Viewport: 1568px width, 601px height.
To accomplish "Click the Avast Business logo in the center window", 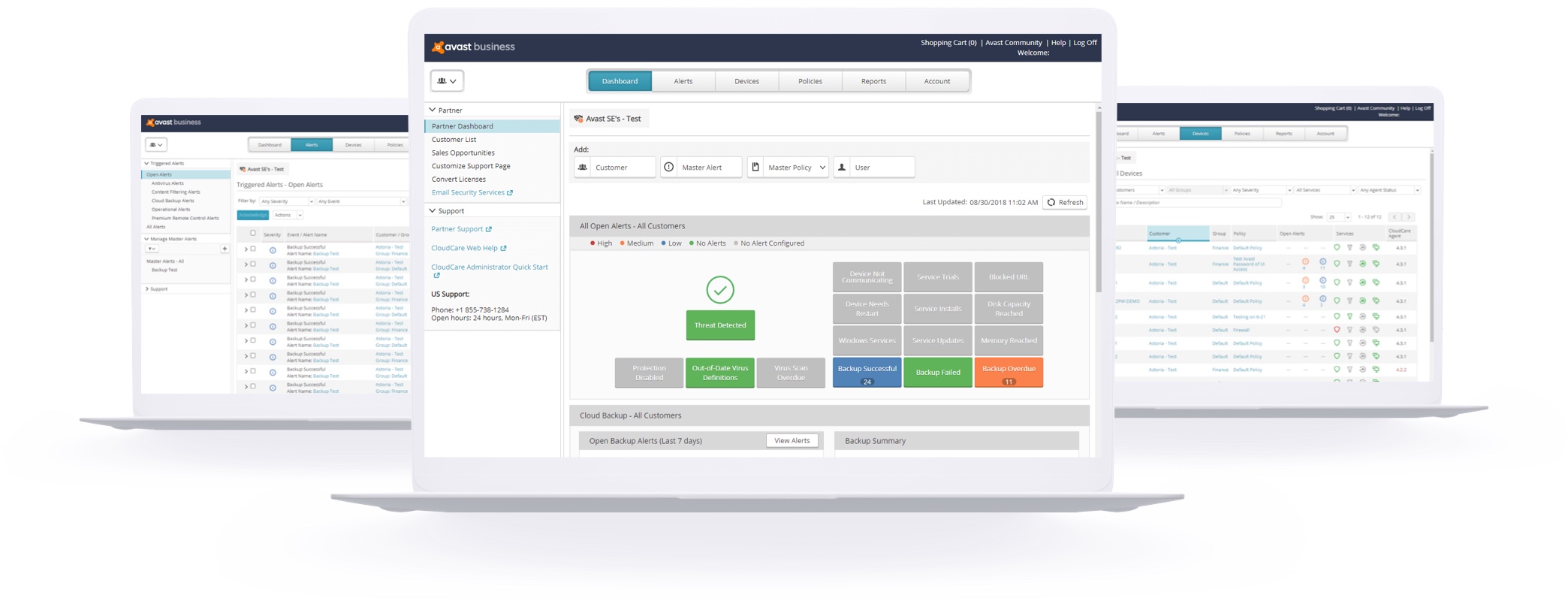I will tap(474, 47).
